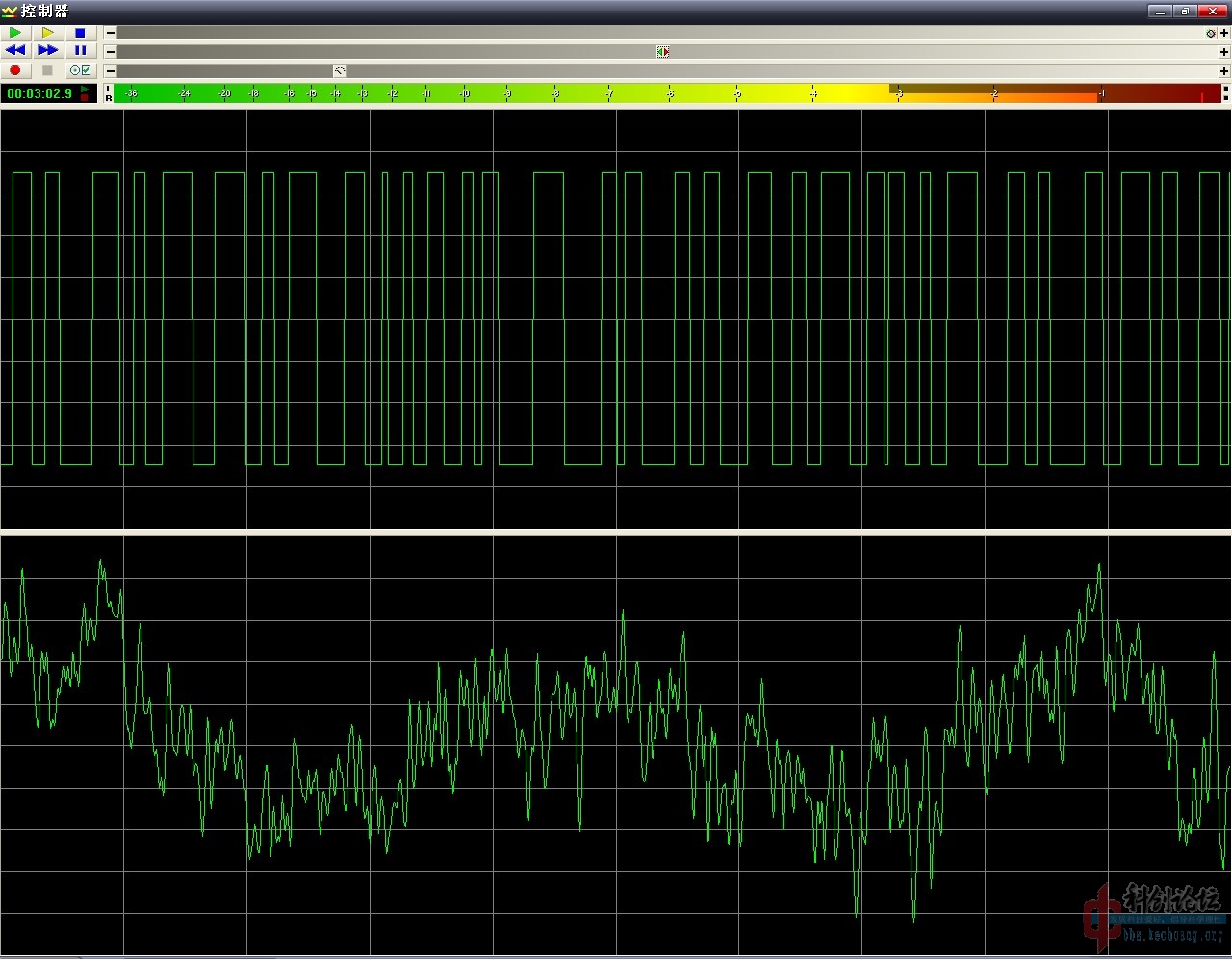Click the L R channel label on level meter
The image size is (1232, 959).
tap(109, 93)
